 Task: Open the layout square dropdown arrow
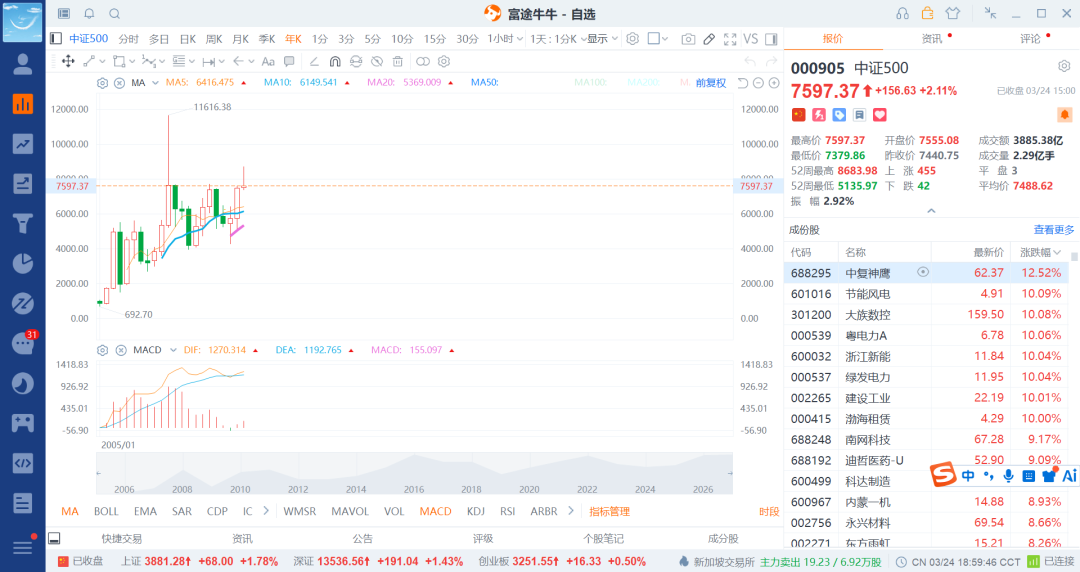pyautogui.click(x=664, y=39)
